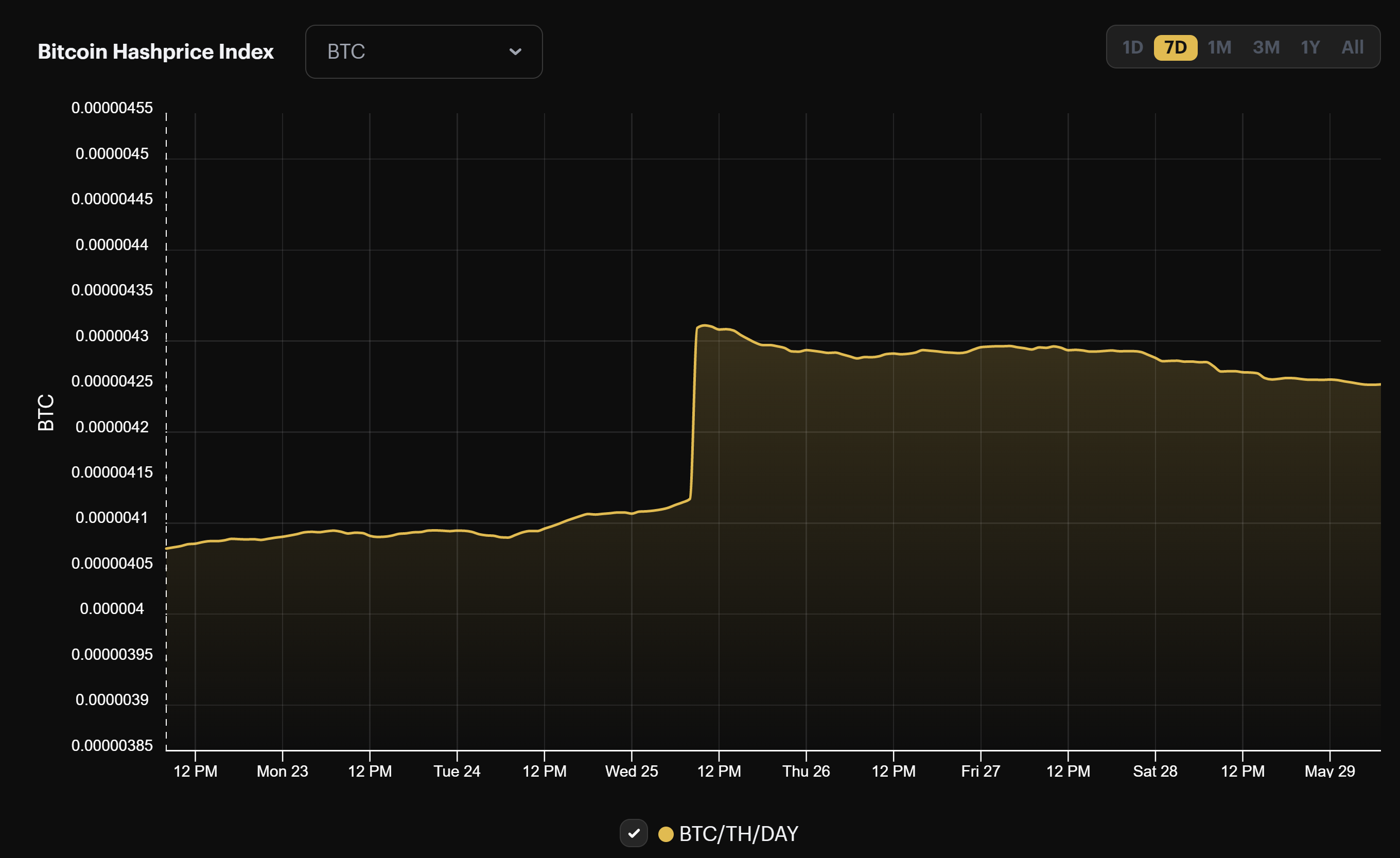Click the 0.0000041 y-axis label
This screenshot has height=858, width=1400.
112,518
